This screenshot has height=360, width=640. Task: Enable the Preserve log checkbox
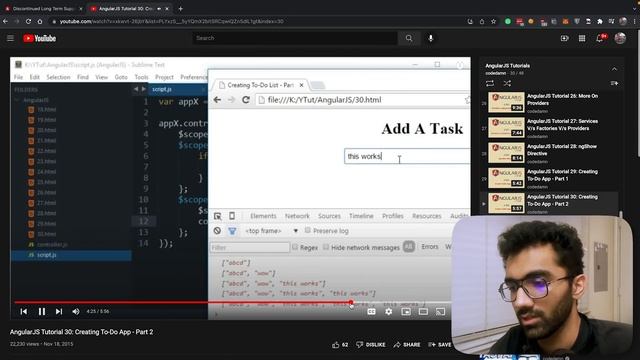(x=308, y=231)
